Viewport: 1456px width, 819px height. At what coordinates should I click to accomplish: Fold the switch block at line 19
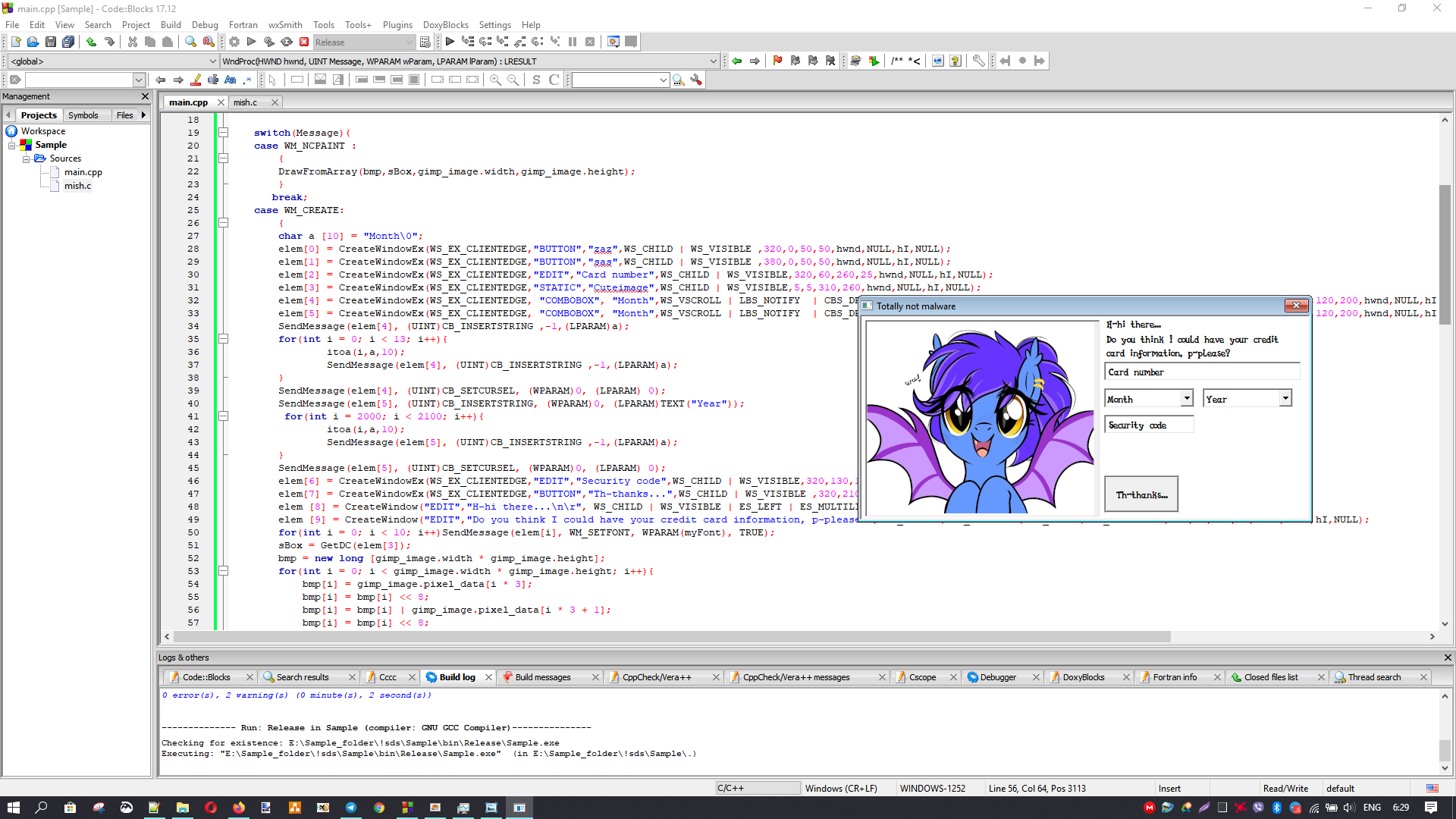point(224,133)
